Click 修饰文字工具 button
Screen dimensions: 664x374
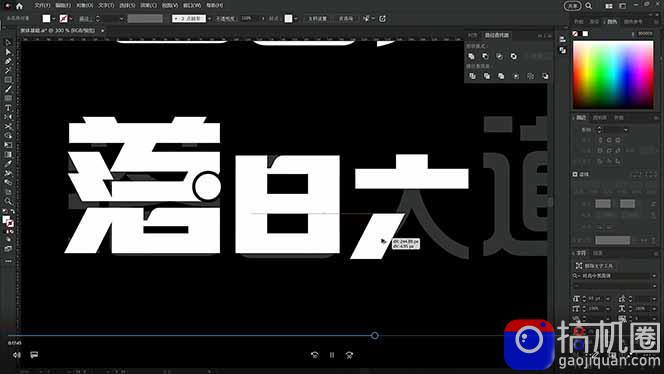595,266
